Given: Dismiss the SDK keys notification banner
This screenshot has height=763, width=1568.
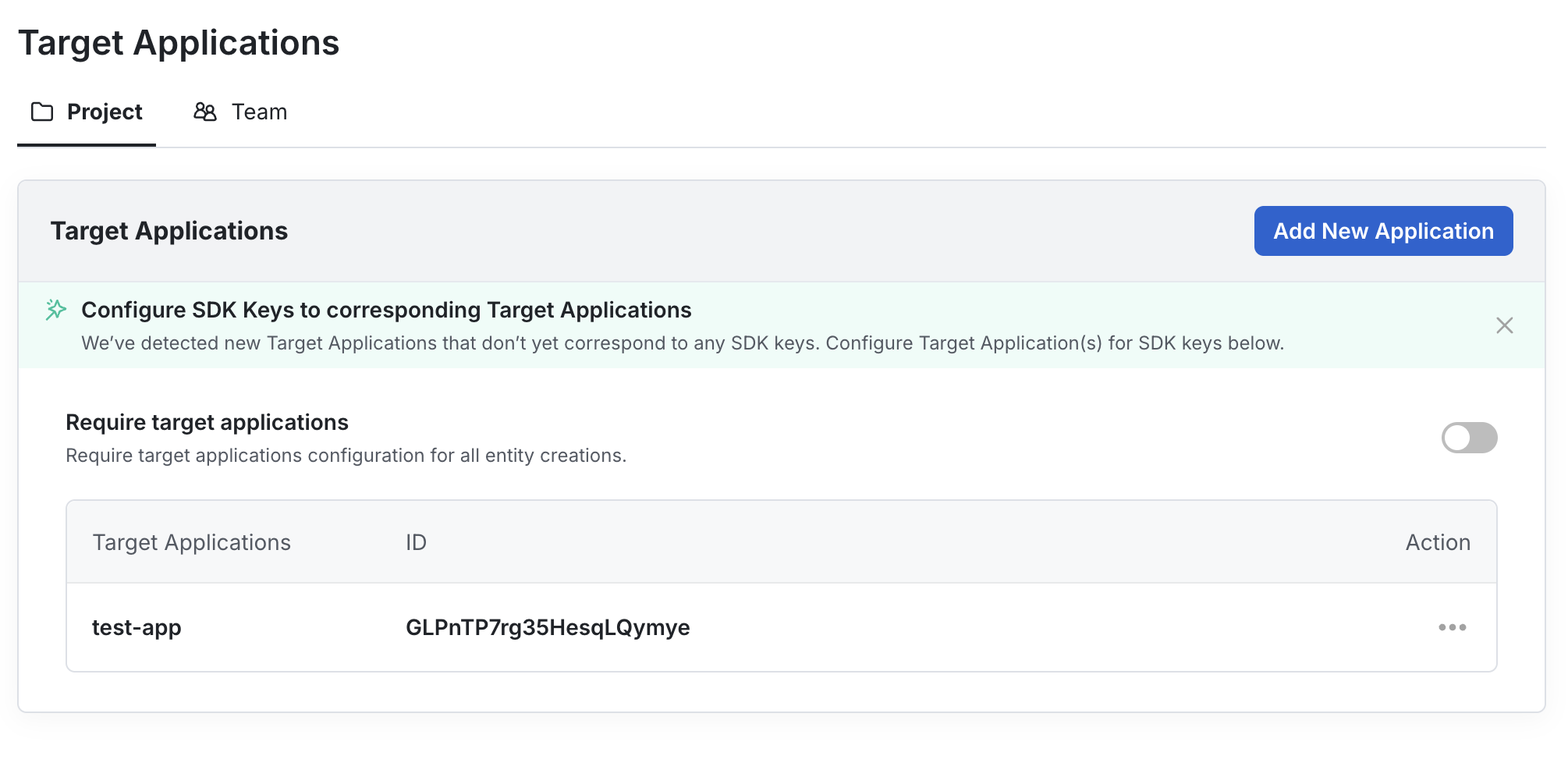Looking at the screenshot, I should tap(1505, 325).
